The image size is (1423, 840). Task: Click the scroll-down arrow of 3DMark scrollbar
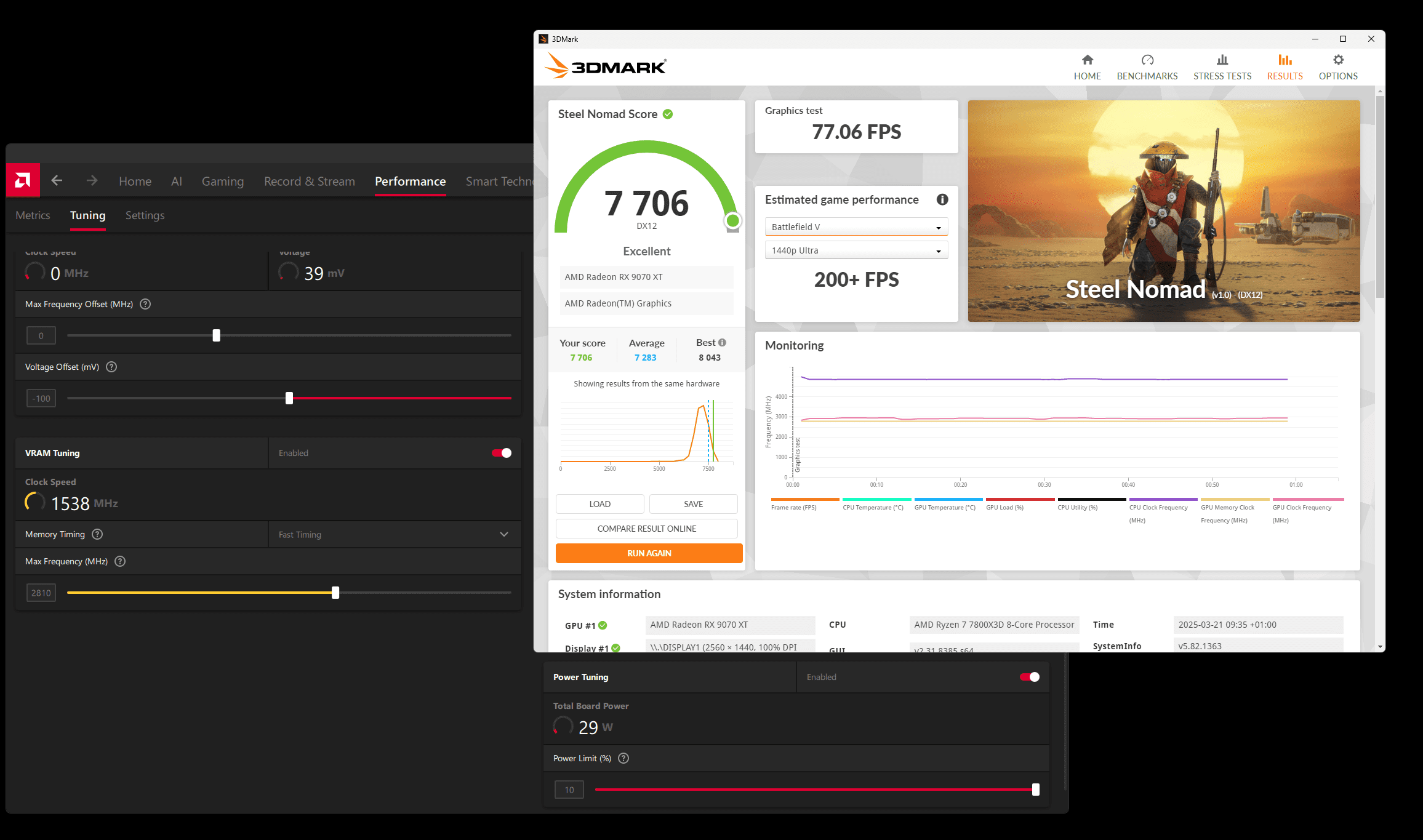coord(1380,647)
